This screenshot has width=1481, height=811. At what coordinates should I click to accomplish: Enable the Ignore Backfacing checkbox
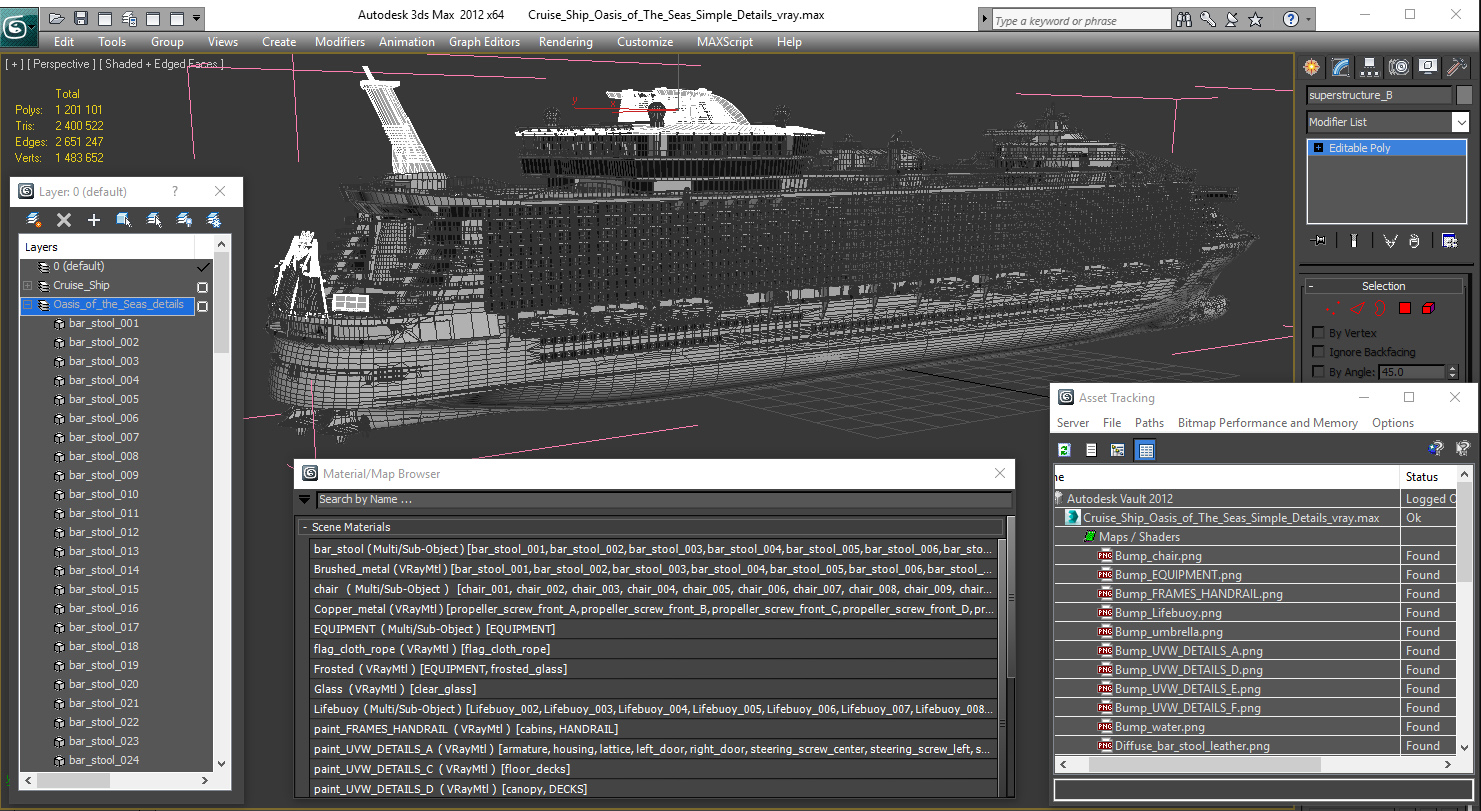[x=1318, y=352]
